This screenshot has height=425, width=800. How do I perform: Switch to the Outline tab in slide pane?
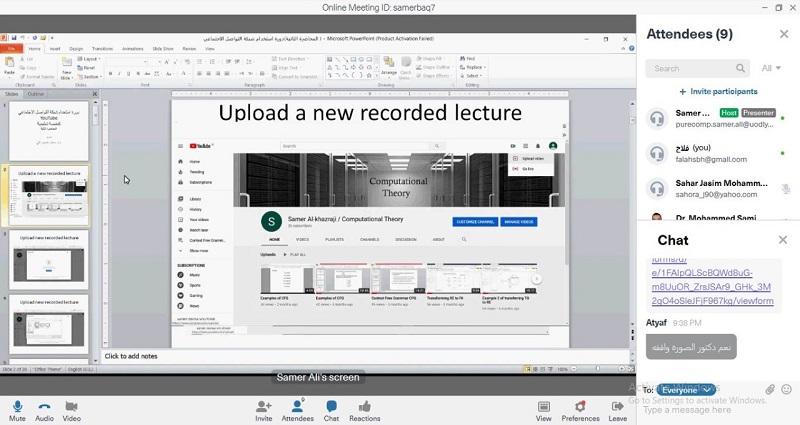[x=35, y=94]
